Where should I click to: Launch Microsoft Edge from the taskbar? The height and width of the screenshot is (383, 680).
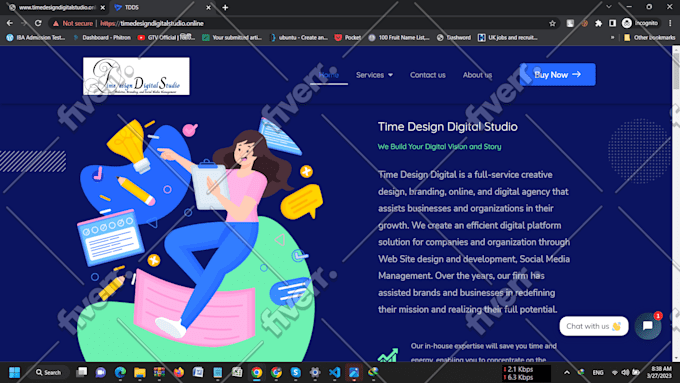(x=120, y=373)
